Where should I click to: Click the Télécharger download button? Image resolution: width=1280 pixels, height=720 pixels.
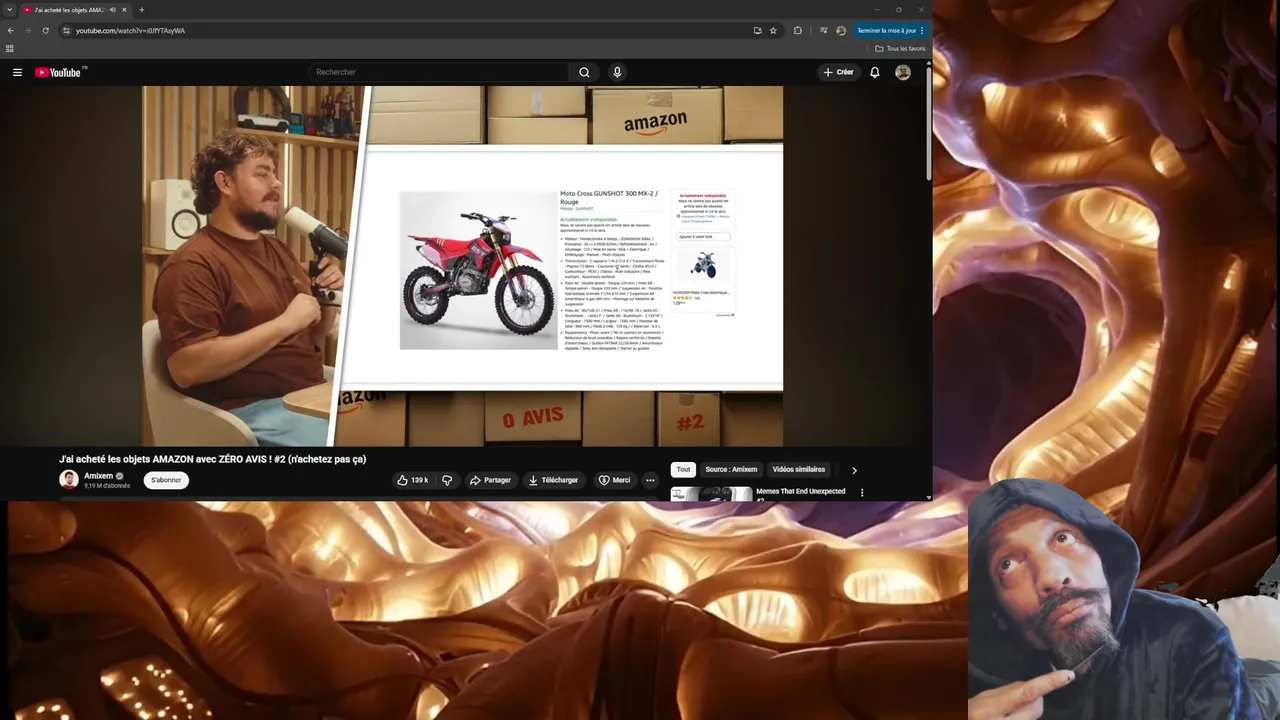click(553, 480)
